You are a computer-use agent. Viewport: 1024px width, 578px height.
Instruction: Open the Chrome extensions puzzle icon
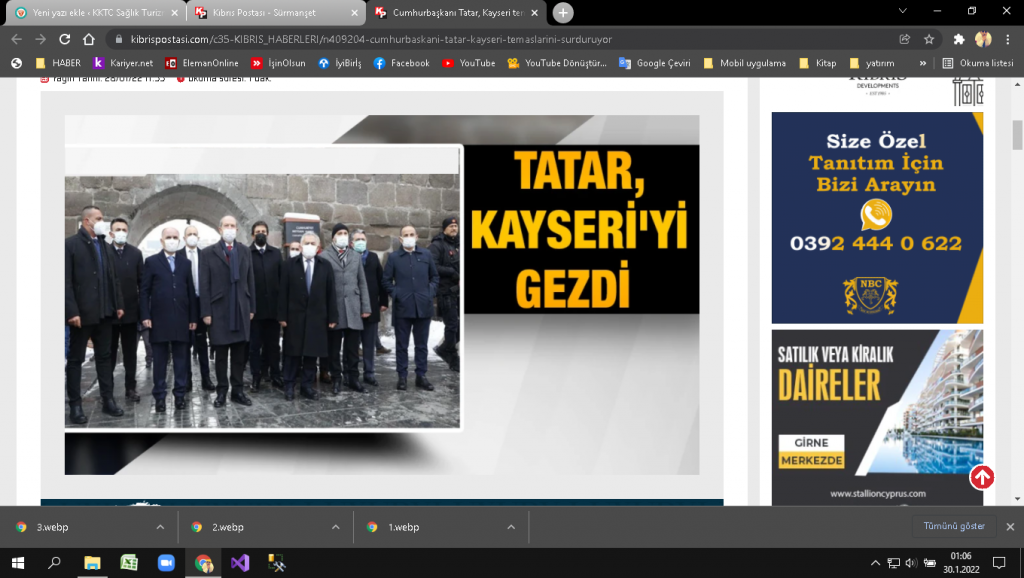point(959,39)
